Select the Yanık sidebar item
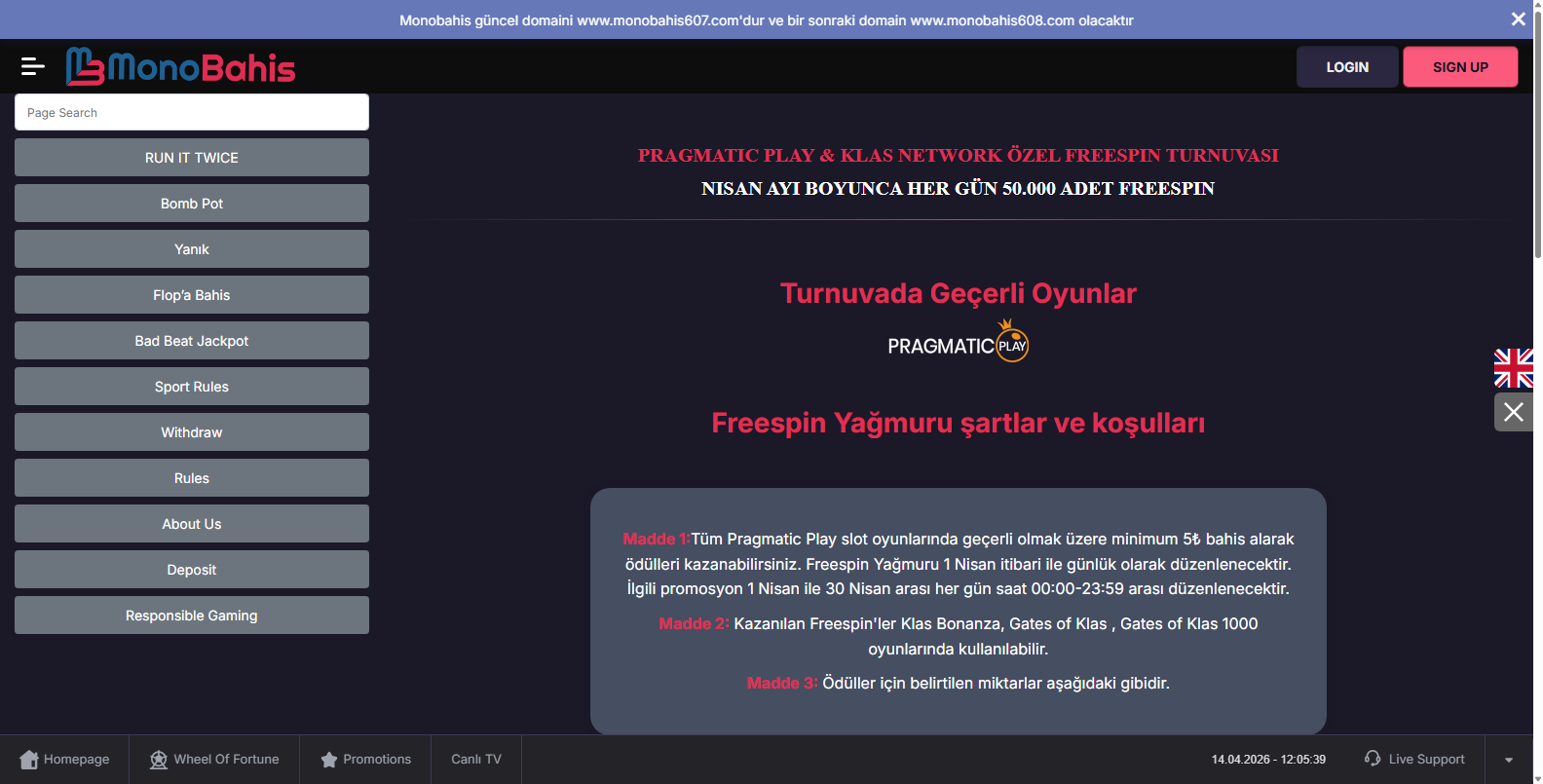 point(192,249)
